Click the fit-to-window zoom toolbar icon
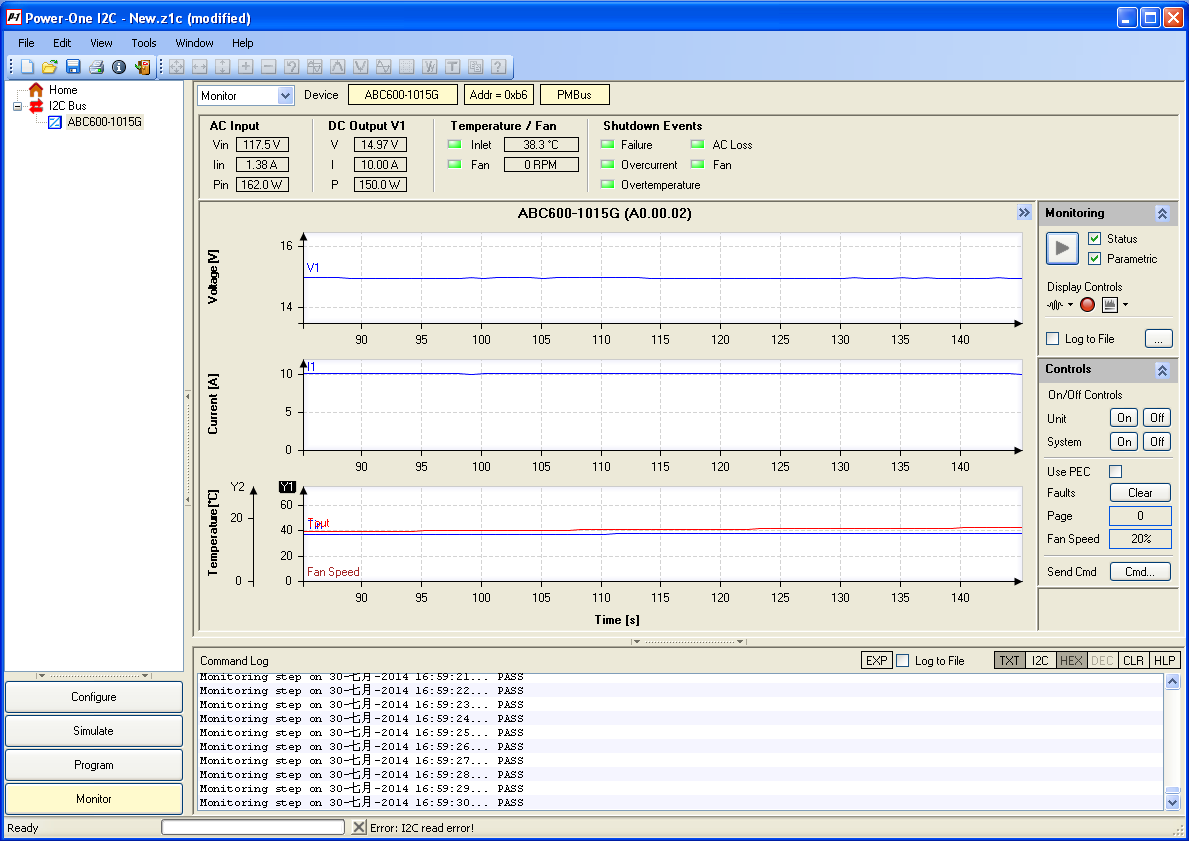The width and height of the screenshot is (1189, 841). point(176,66)
